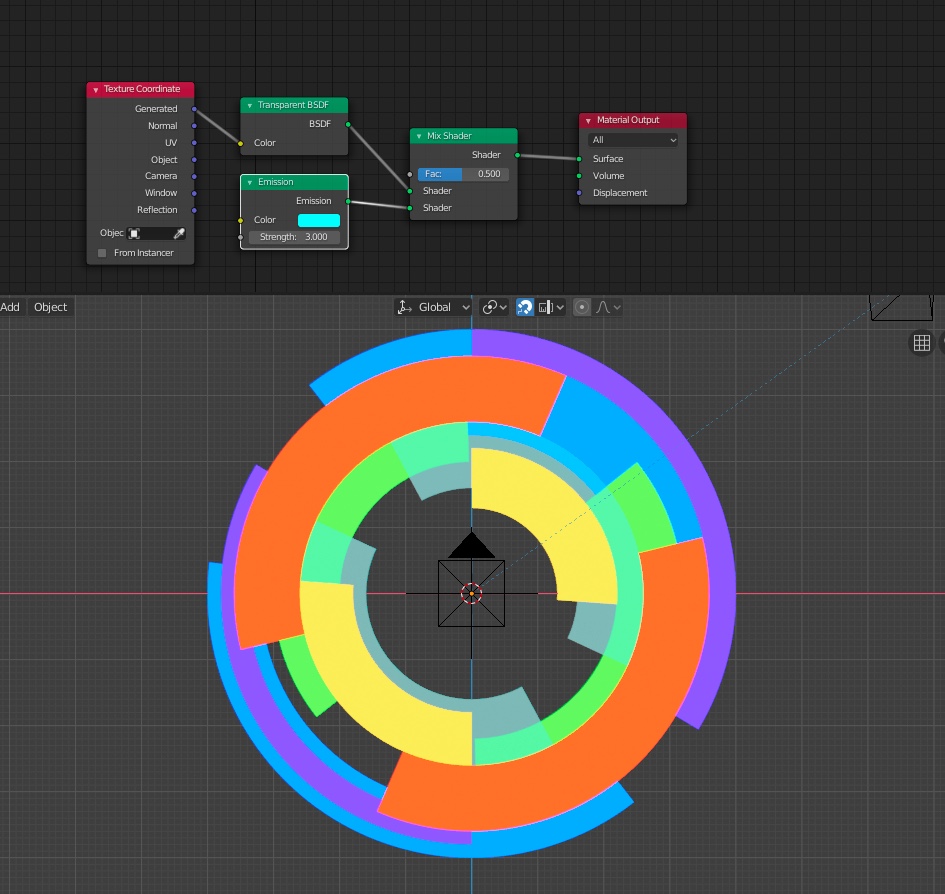Toggle proportional editing button

point(582,307)
